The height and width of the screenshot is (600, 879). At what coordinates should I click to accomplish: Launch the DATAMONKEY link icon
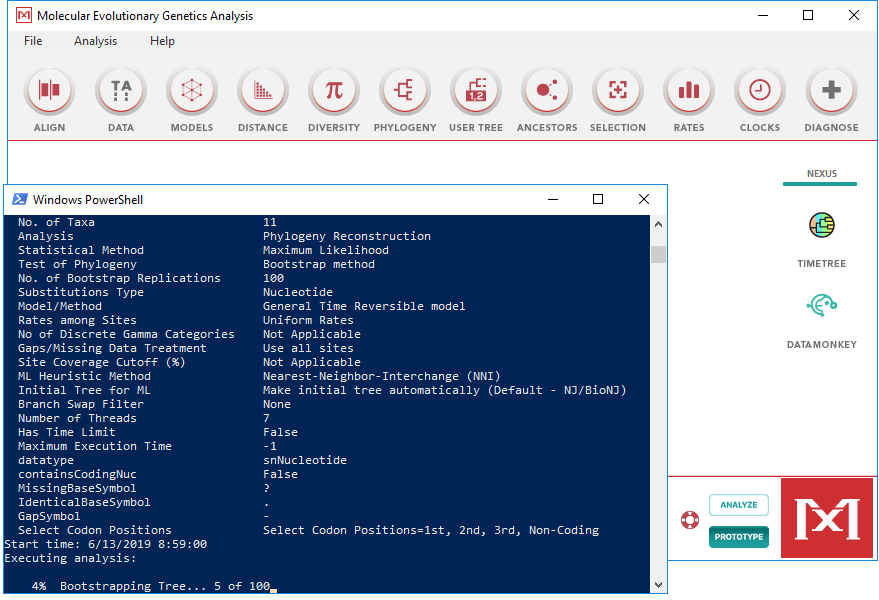click(x=822, y=306)
